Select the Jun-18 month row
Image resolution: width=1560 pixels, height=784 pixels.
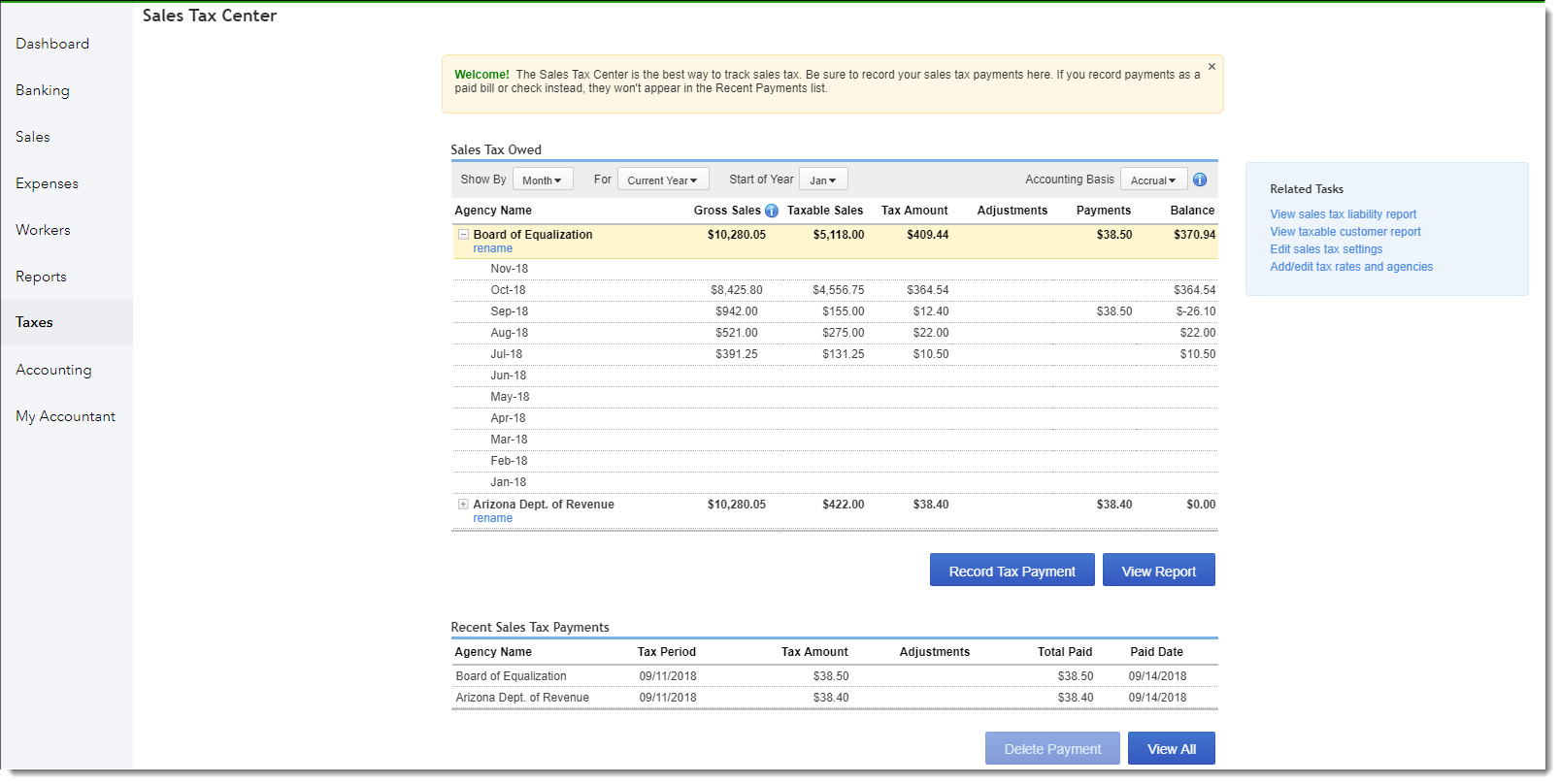tap(835, 376)
